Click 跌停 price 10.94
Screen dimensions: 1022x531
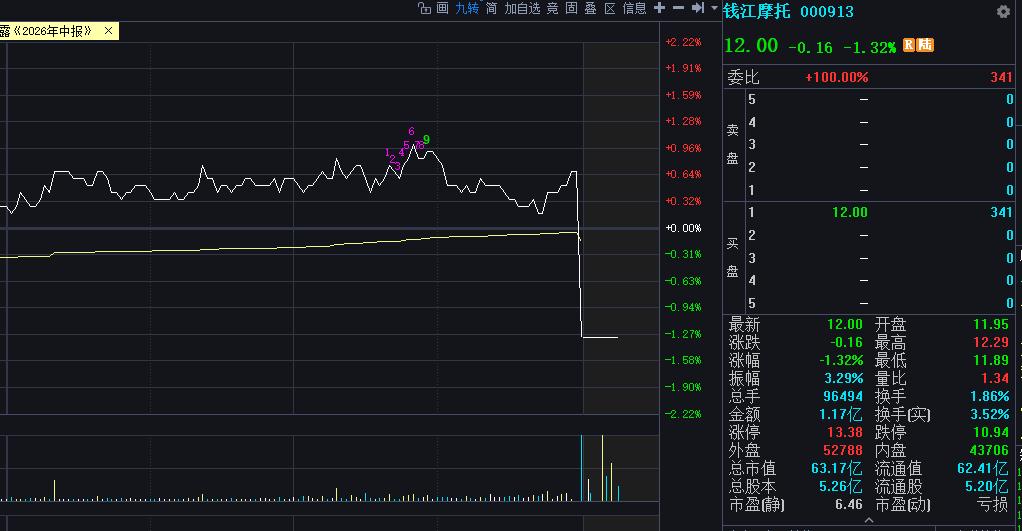(x=991, y=432)
